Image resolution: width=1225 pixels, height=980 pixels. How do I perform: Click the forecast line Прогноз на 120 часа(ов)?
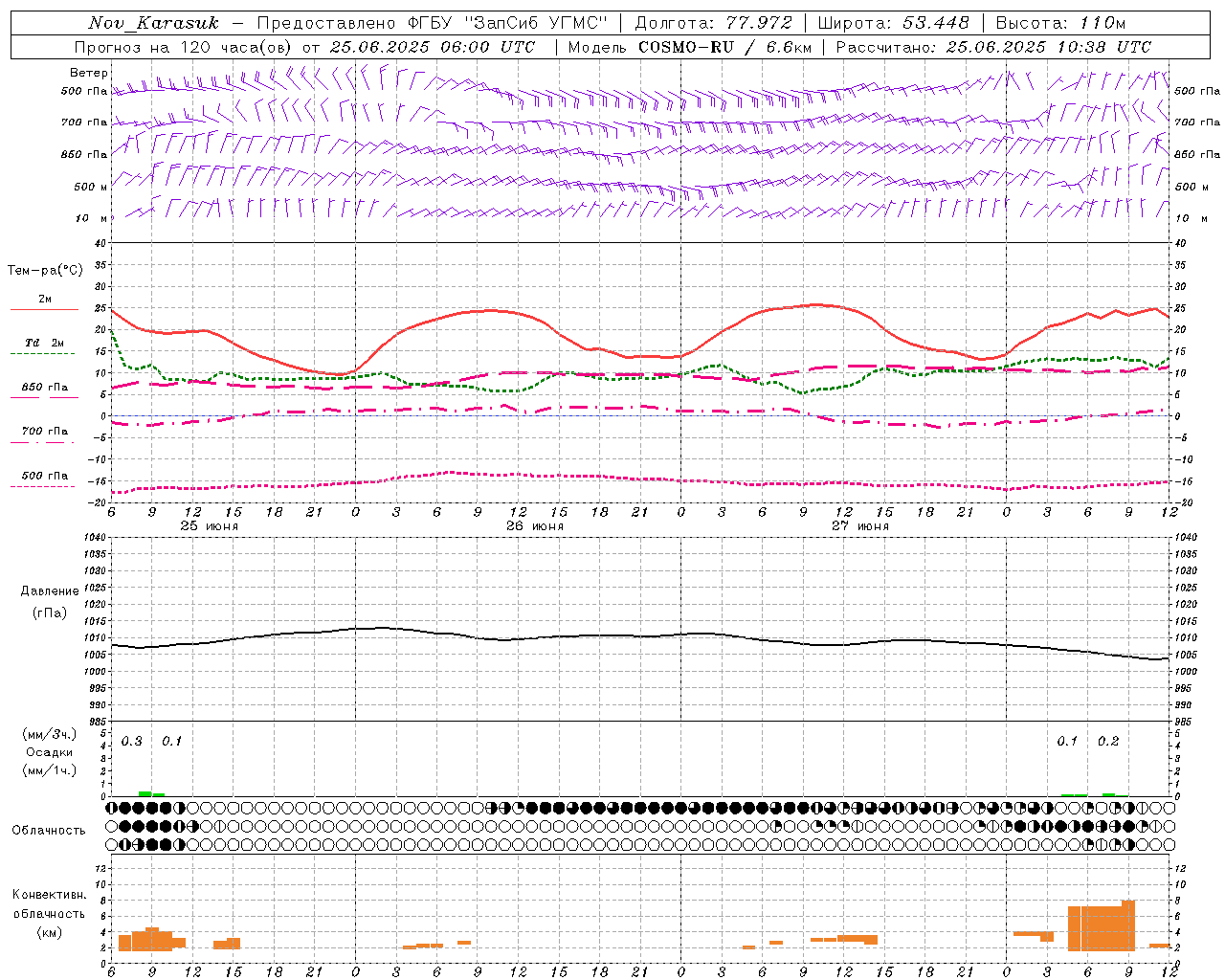(x=185, y=47)
